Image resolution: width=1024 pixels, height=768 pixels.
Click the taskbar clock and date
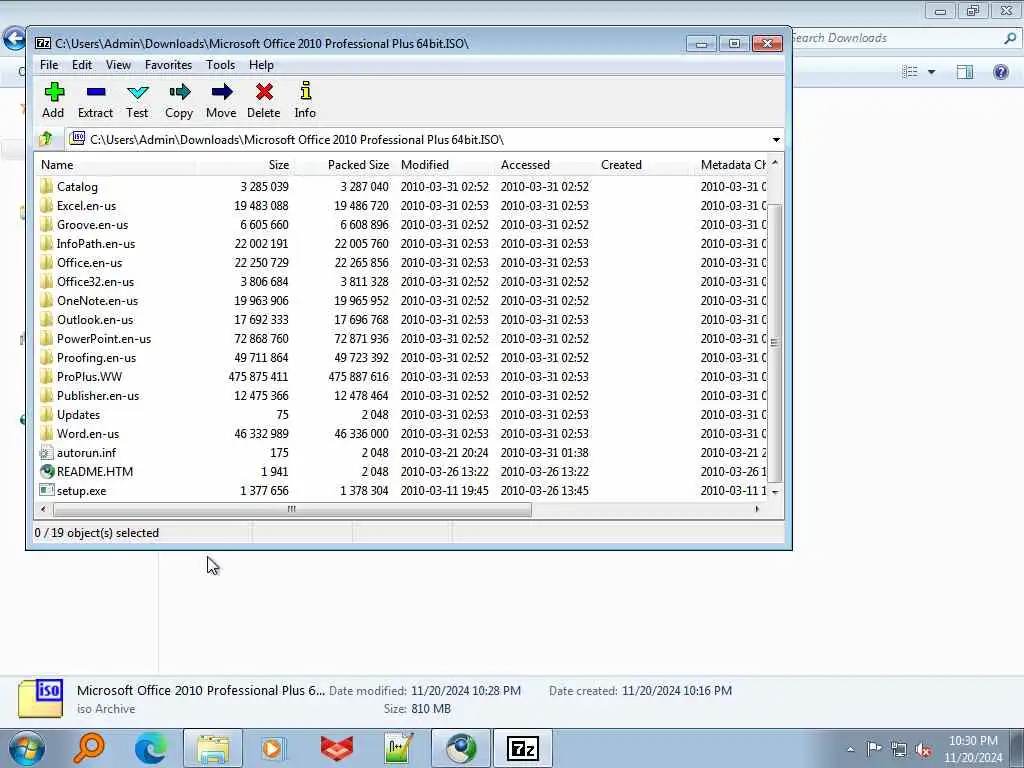pyautogui.click(x=973, y=749)
